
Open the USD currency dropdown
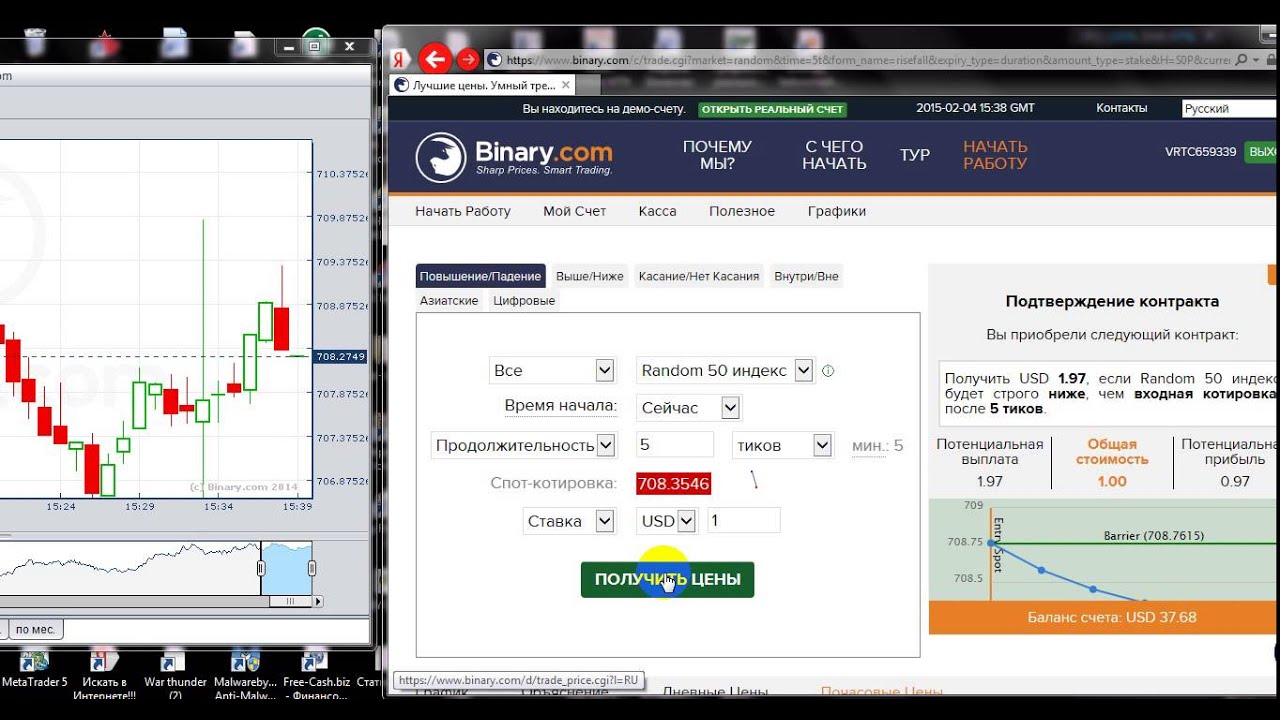667,521
